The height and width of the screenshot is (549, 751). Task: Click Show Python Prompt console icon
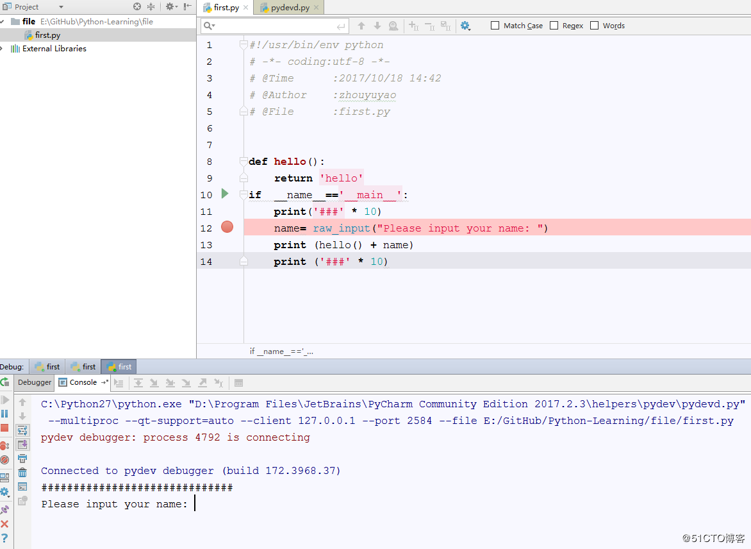point(23,487)
